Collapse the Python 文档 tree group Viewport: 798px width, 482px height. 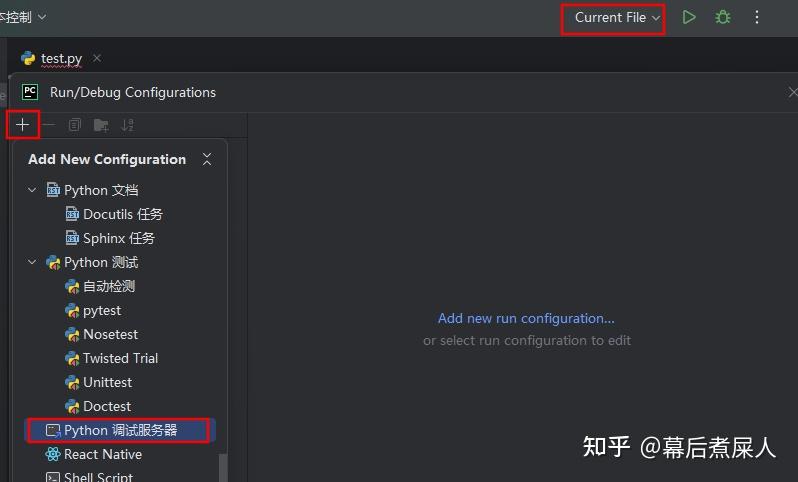(33, 190)
